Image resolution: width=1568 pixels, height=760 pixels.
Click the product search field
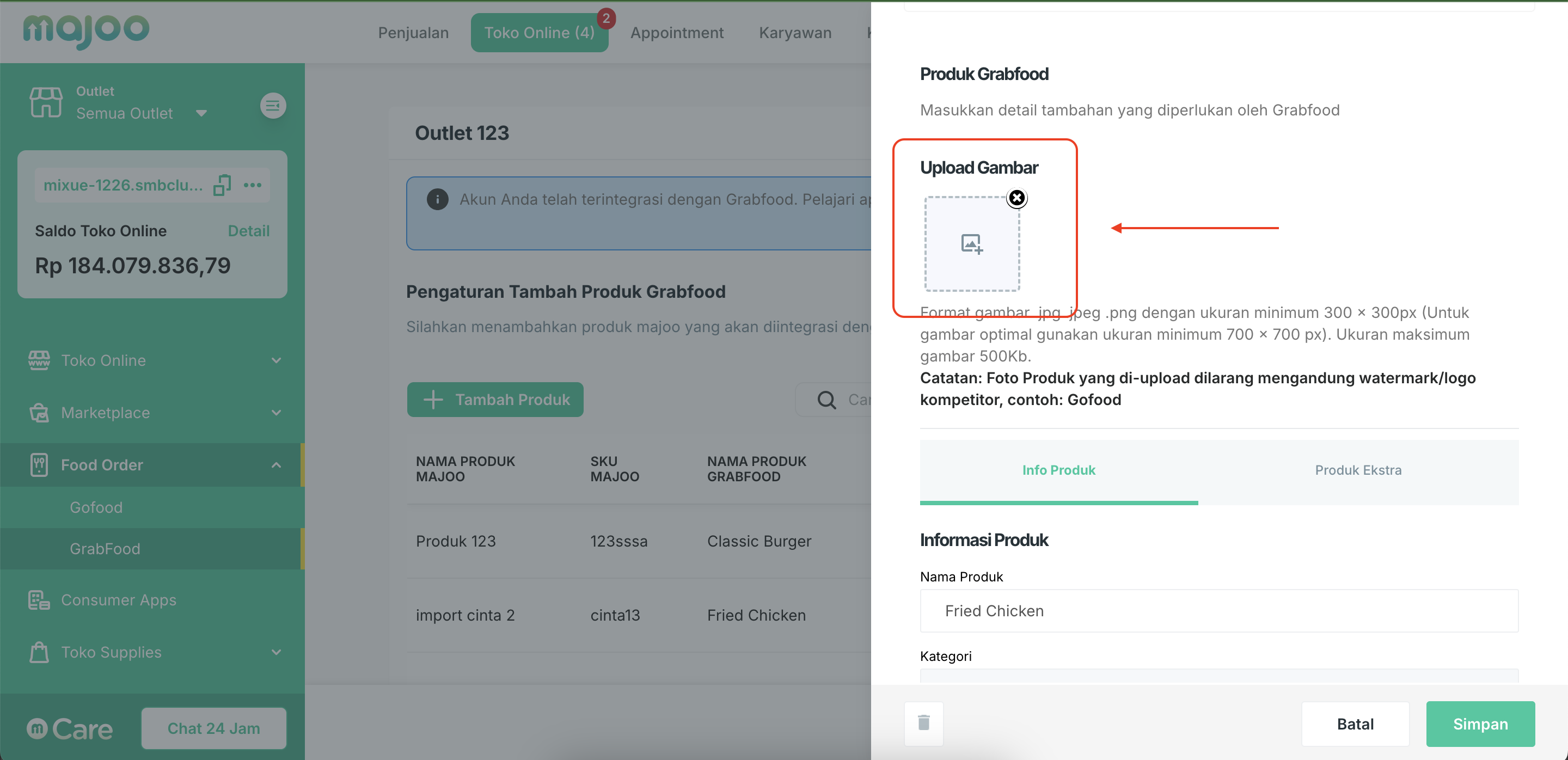tap(834, 400)
